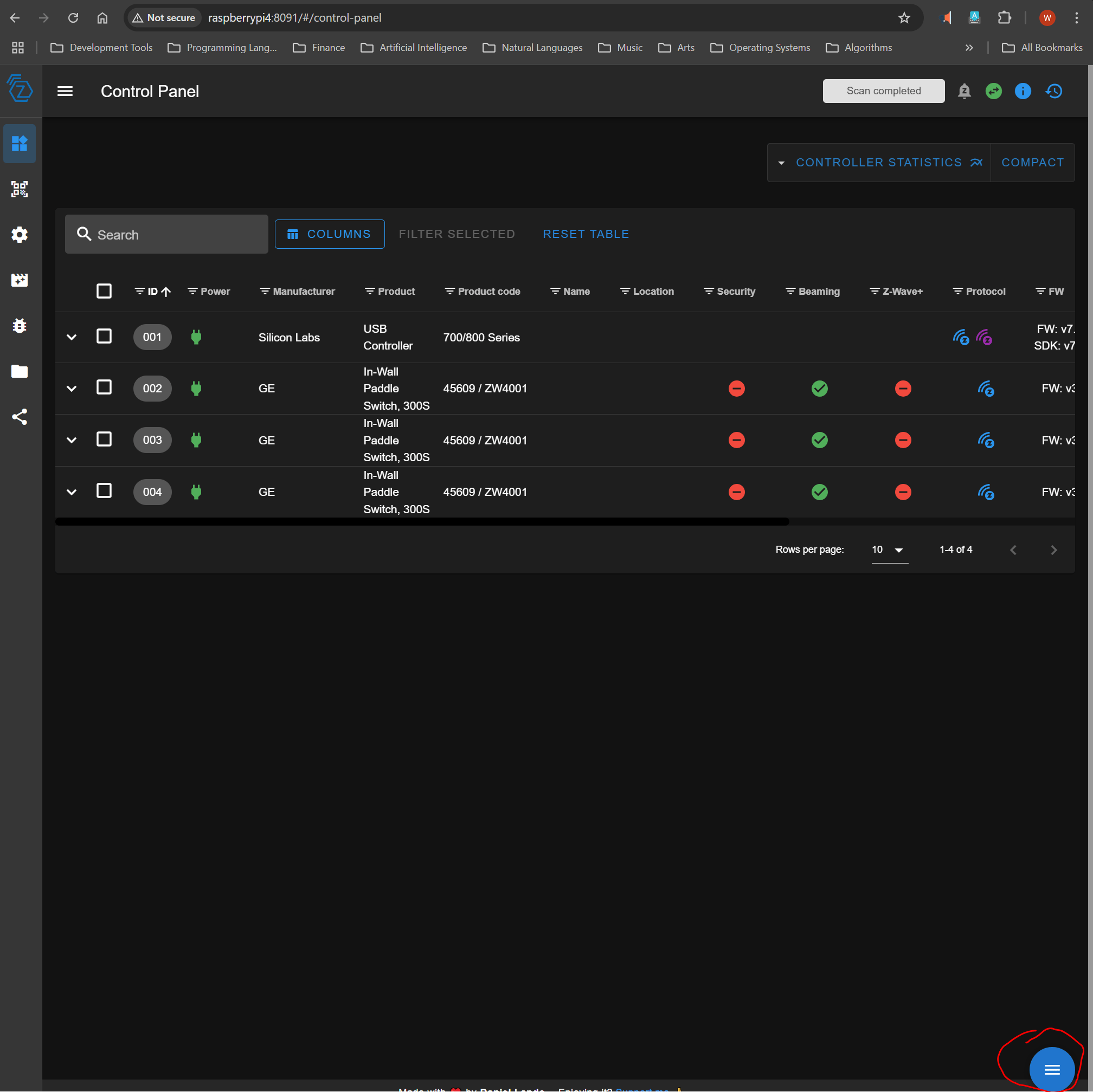This screenshot has height=1092, width=1093.
Task: Focus the Search input field
Action: [166, 234]
